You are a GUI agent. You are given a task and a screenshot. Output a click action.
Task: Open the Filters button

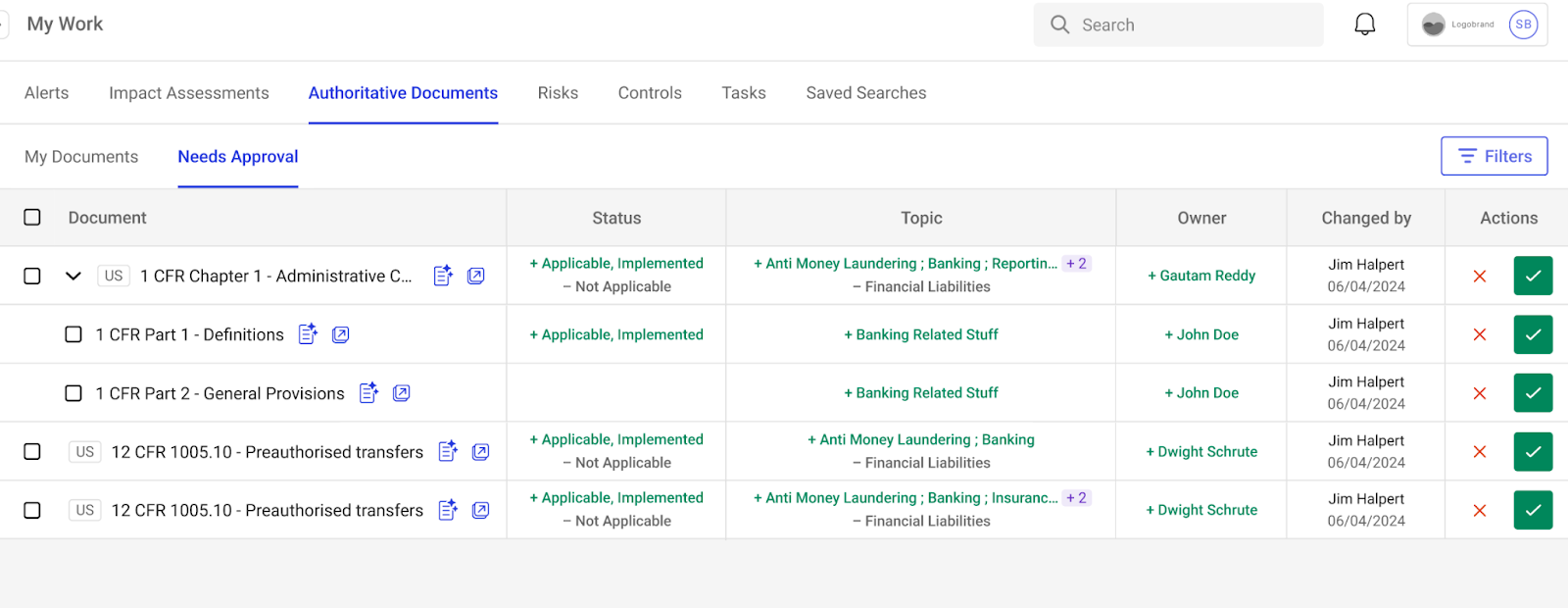(1494, 156)
